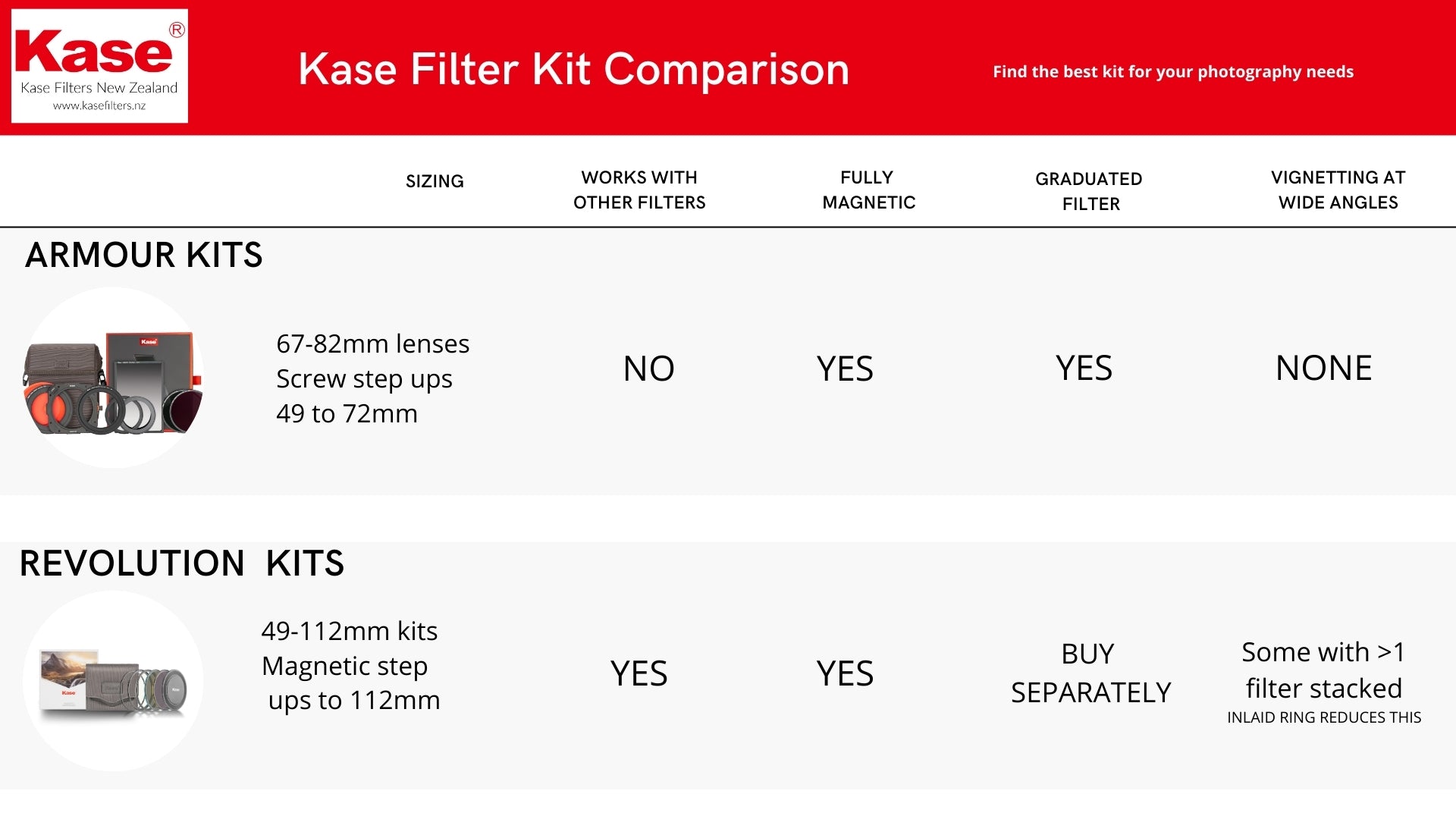1456x819 pixels.
Task: Click the BUY SEPARATELY text
Action: click(1090, 673)
